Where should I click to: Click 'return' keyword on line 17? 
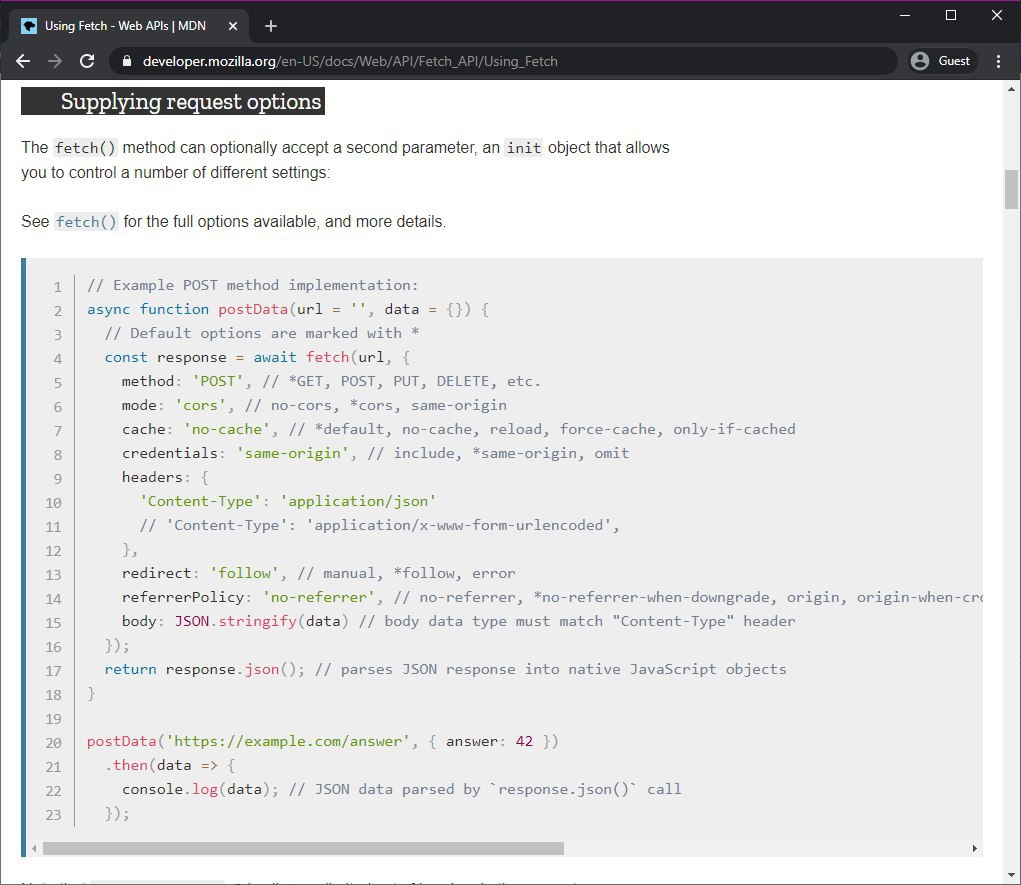(x=130, y=669)
